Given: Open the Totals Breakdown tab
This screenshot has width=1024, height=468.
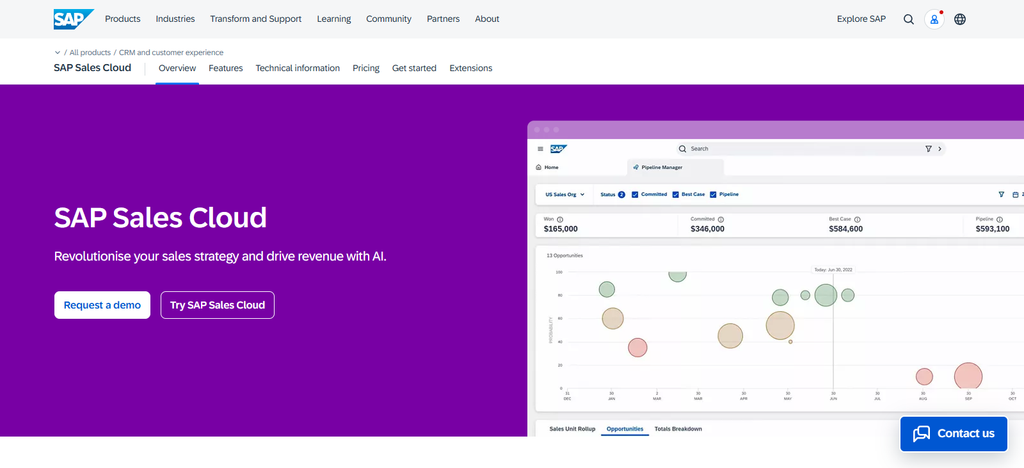Looking at the screenshot, I should [x=678, y=429].
